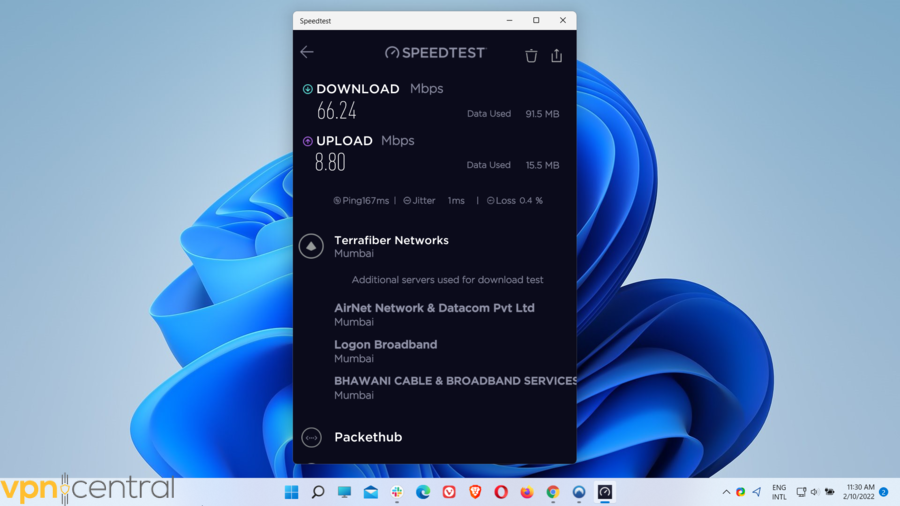Share the speed test result
The image size is (900, 506).
(556, 55)
